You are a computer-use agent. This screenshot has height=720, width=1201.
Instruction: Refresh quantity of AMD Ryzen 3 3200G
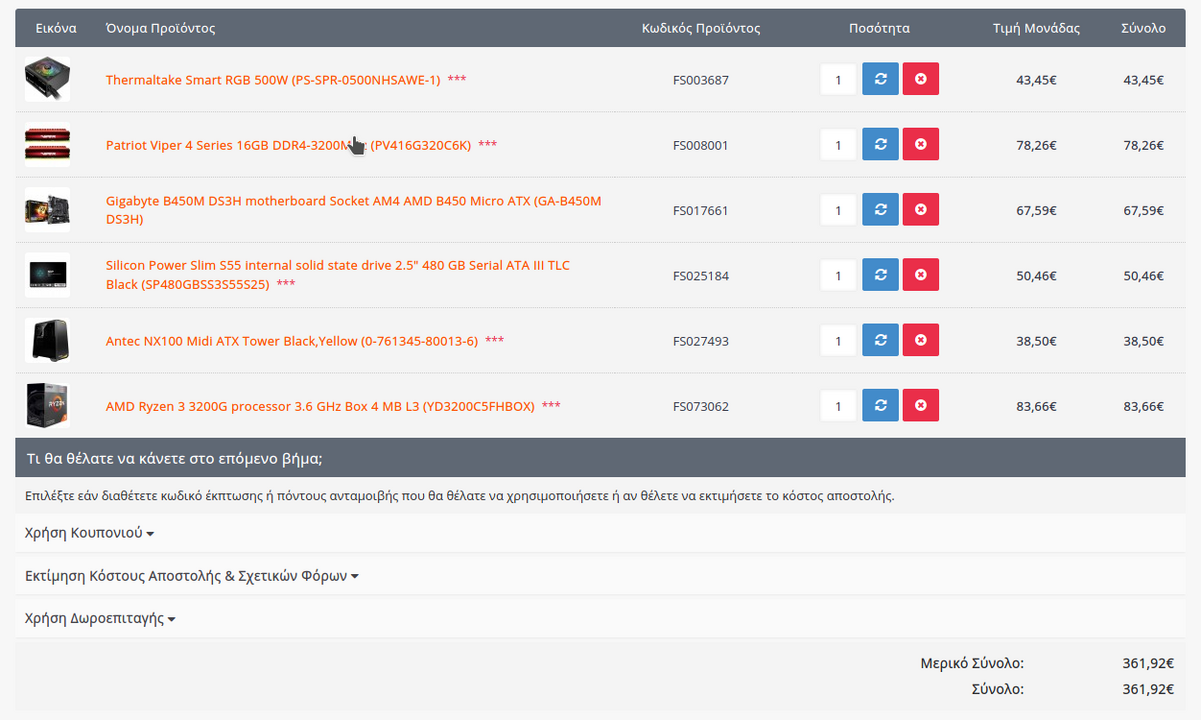tap(880, 406)
